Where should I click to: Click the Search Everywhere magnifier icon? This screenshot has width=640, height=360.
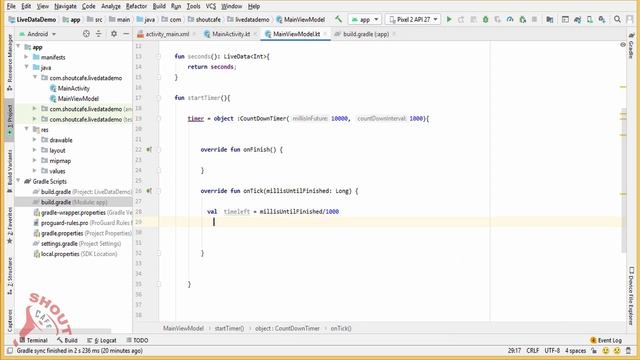pyautogui.click(x=617, y=19)
